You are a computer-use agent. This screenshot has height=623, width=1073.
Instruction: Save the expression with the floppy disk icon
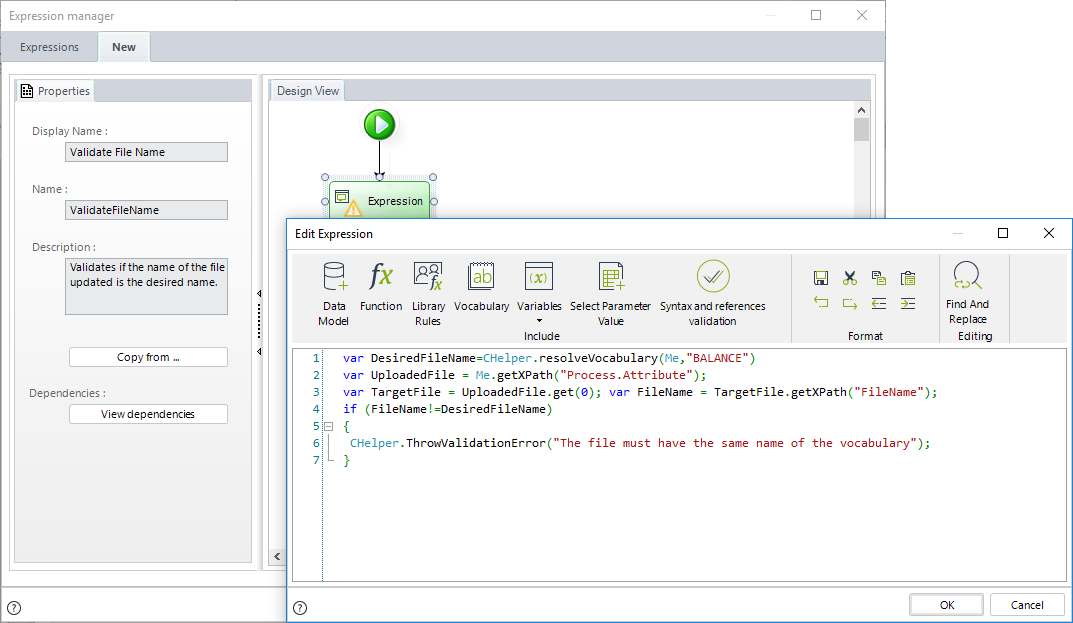[x=820, y=278]
